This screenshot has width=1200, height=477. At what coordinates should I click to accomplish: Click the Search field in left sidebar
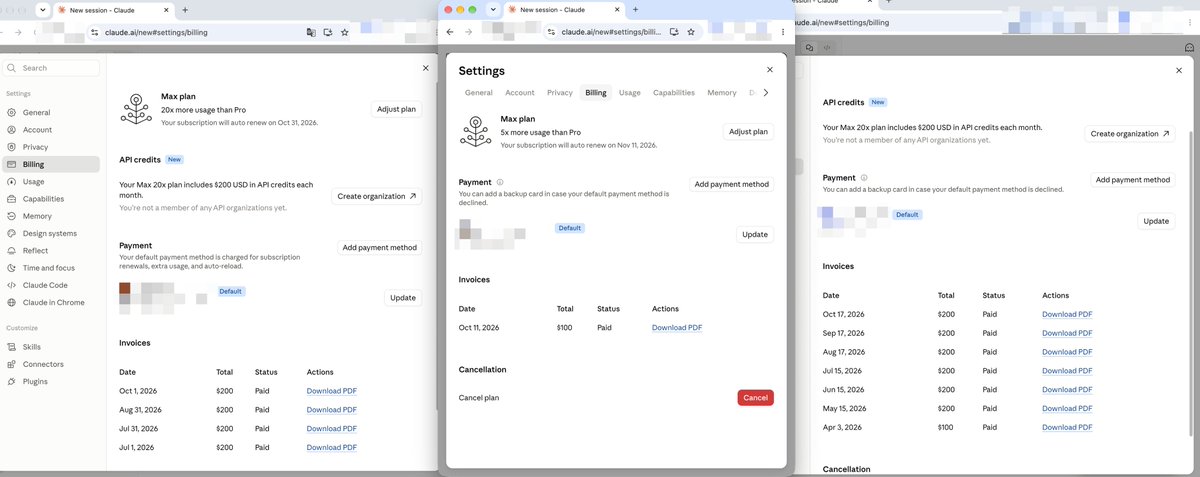tap(51, 68)
